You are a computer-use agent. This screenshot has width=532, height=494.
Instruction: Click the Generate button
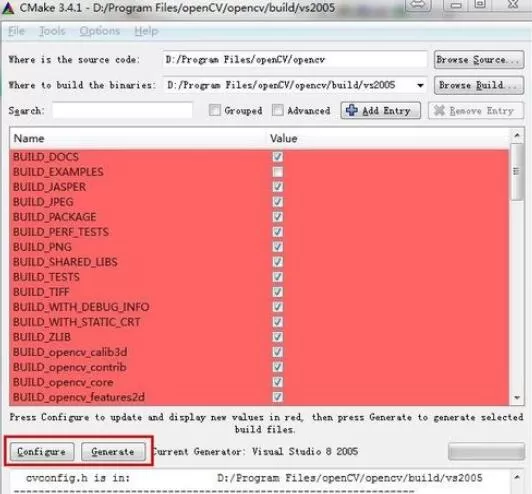coord(113,452)
